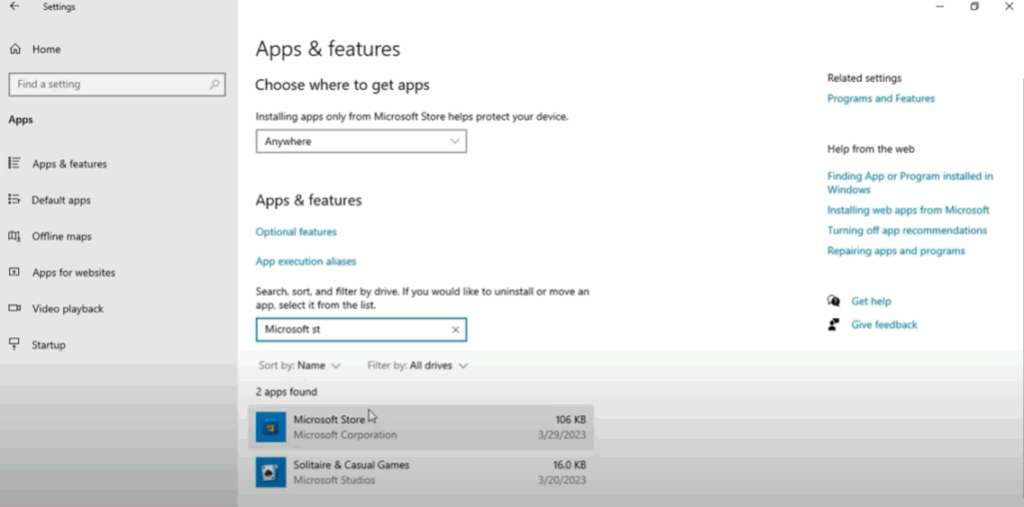Open the Home settings page

(x=46, y=49)
